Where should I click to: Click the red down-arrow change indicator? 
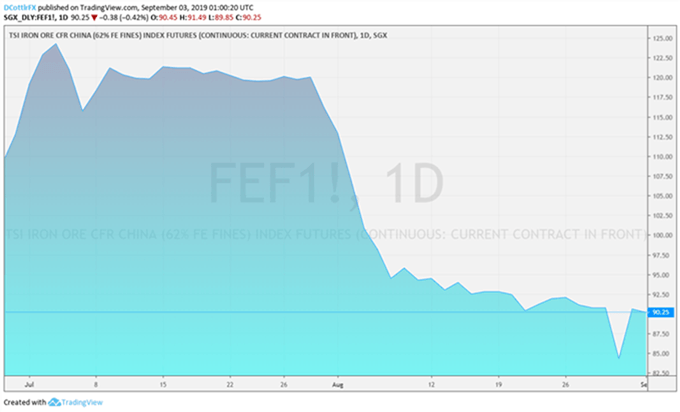tap(94, 18)
